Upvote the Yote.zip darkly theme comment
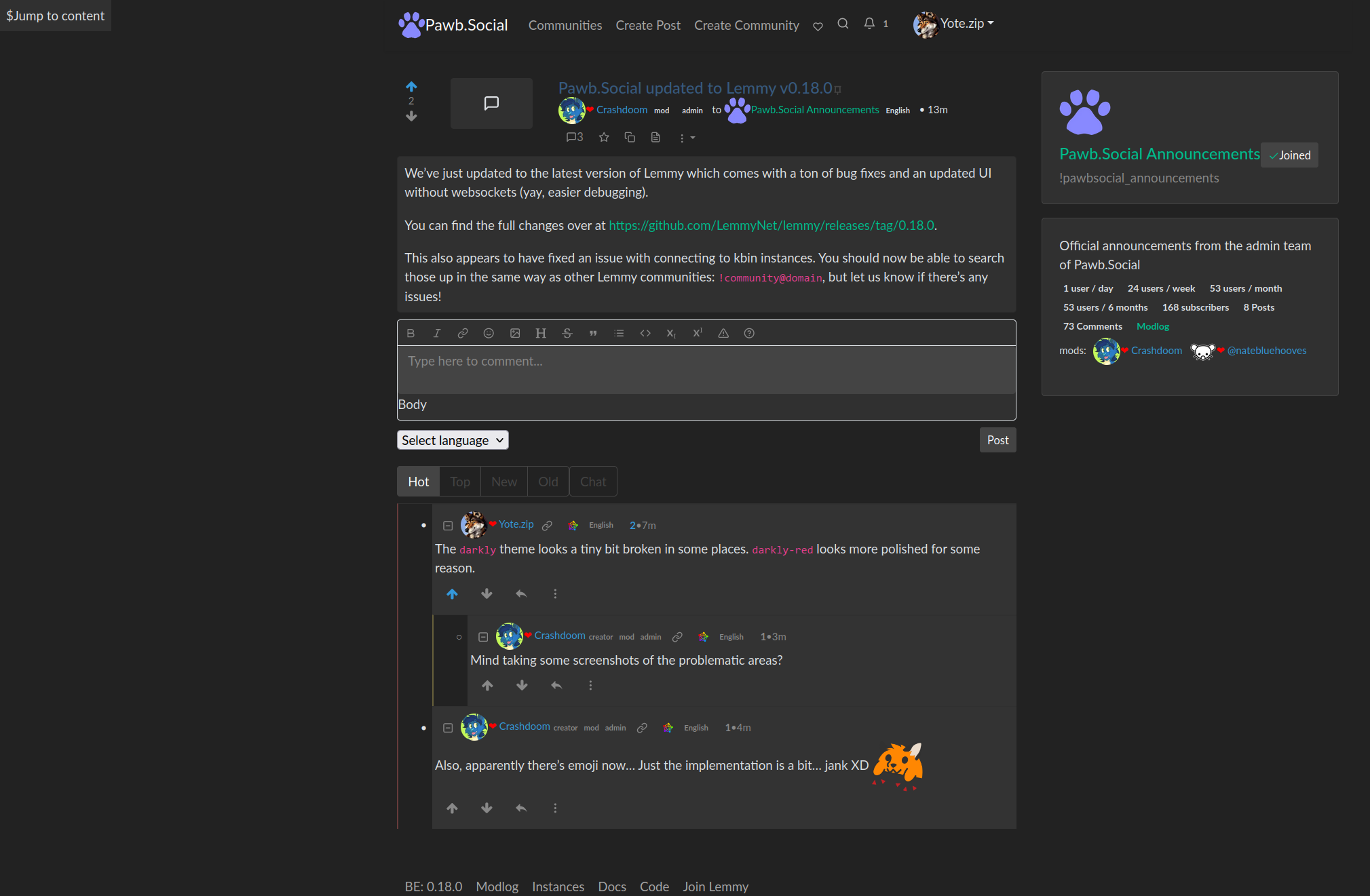1370x896 pixels. click(453, 594)
